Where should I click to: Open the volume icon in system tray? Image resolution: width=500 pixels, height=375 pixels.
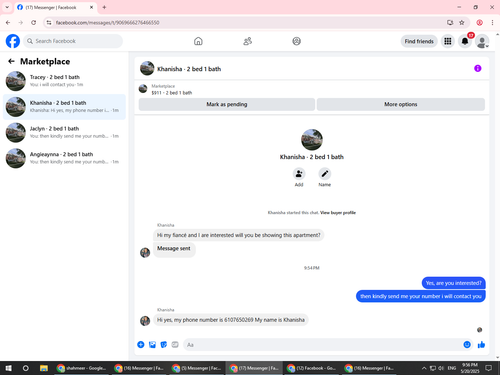click(441, 368)
